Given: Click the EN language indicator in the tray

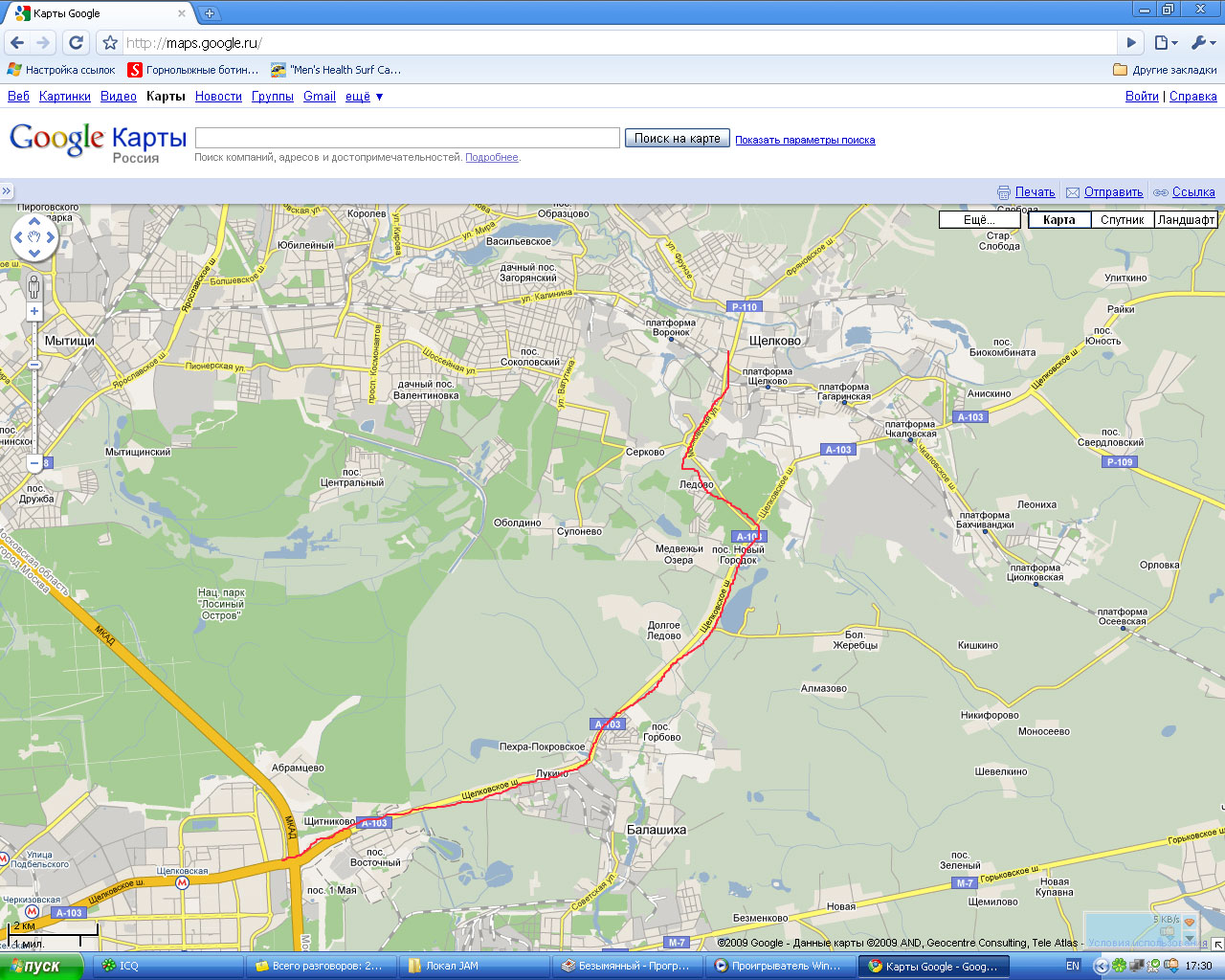Looking at the screenshot, I should (1073, 966).
